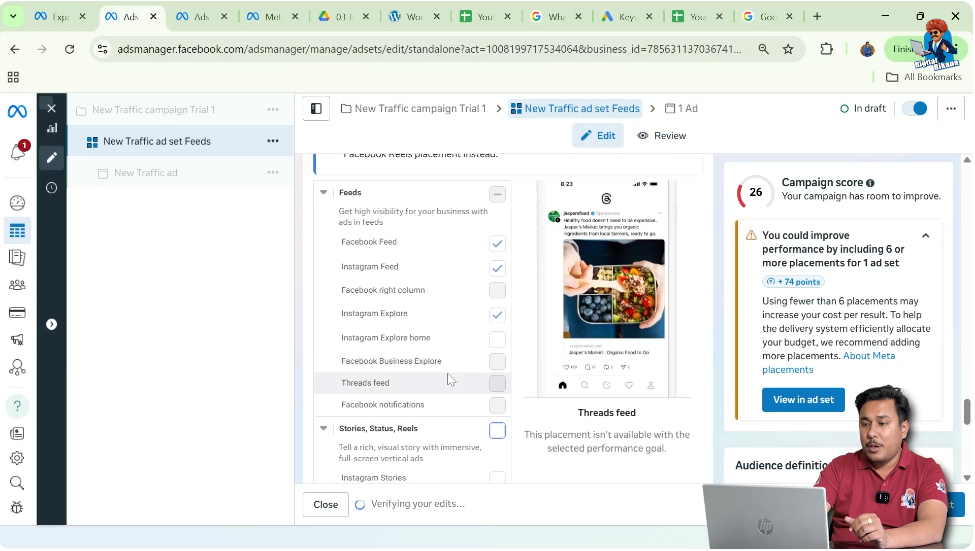Image resolution: width=975 pixels, height=551 pixels.
Task: Open the Settings gear icon in sidebar
Action: 17,458
